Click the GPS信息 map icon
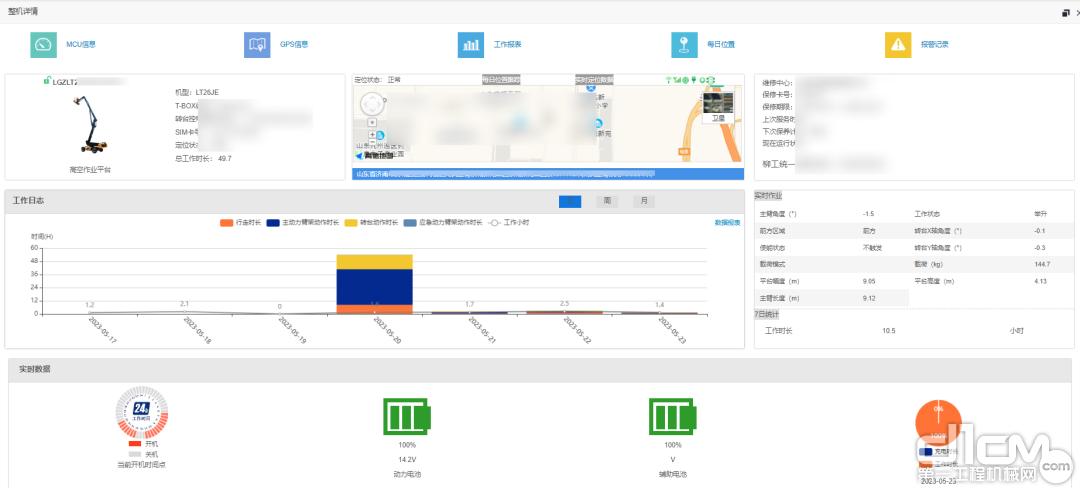 (257, 45)
